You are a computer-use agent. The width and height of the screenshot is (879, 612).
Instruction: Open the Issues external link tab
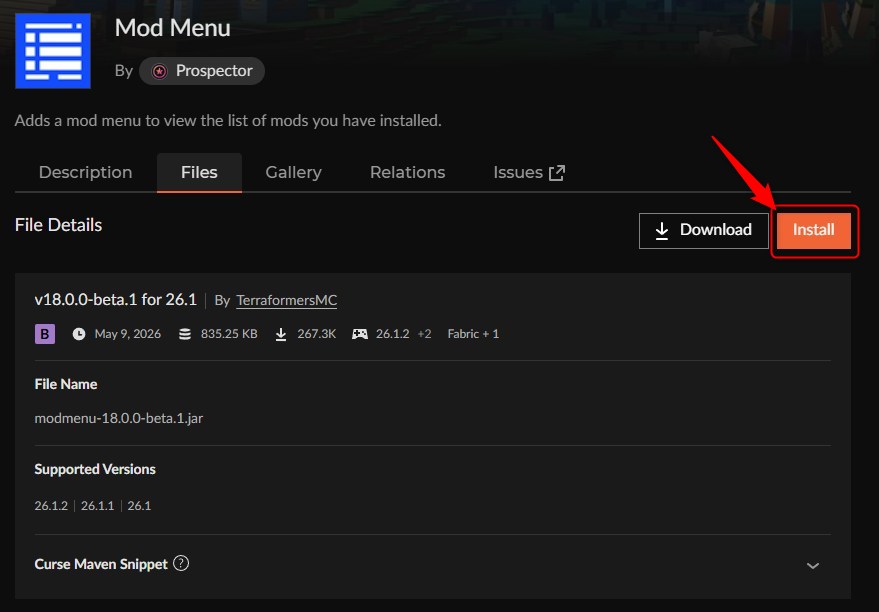pos(529,173)
